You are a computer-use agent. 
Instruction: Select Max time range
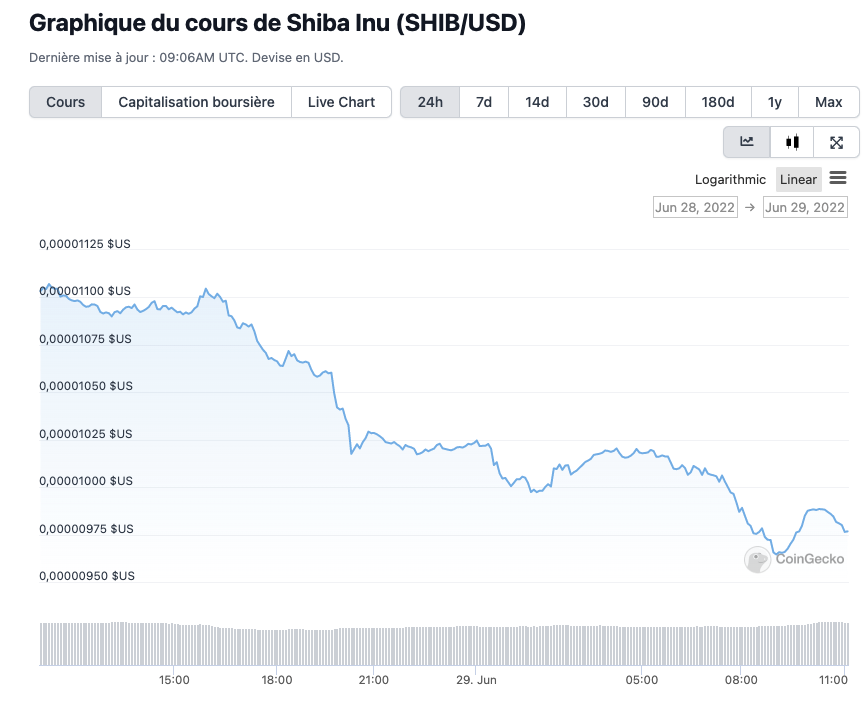(829, 102)
